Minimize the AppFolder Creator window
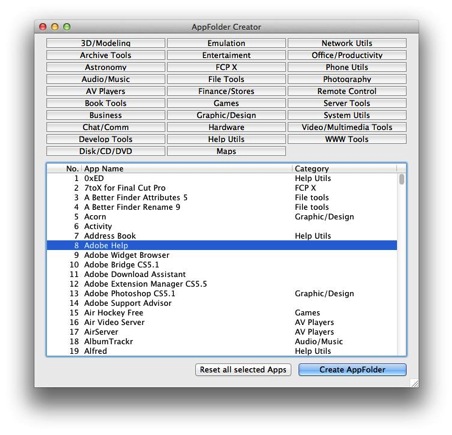This screenshot has height=435, width=452. (55, 27)
